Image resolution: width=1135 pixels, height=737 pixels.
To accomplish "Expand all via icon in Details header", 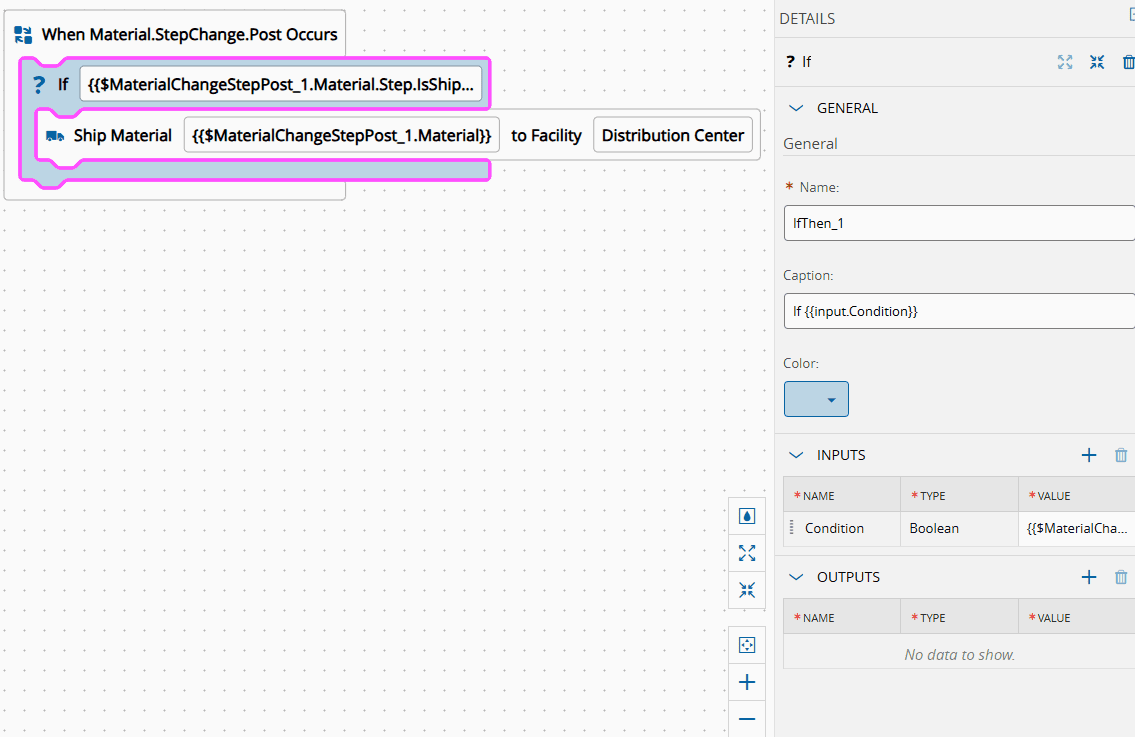I will [1065, 62].
